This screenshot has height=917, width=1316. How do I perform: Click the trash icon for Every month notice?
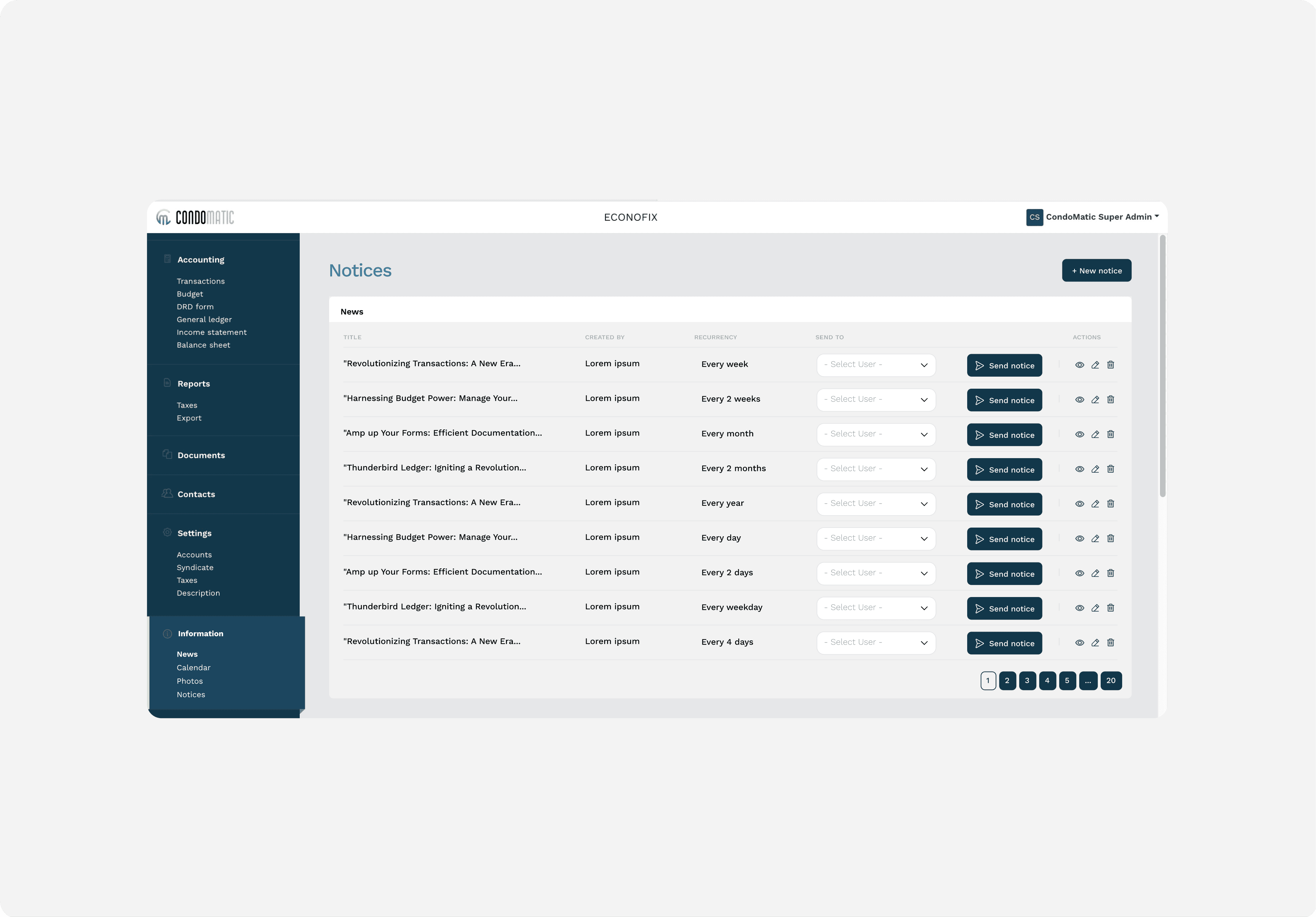[x=1110, y=435]
